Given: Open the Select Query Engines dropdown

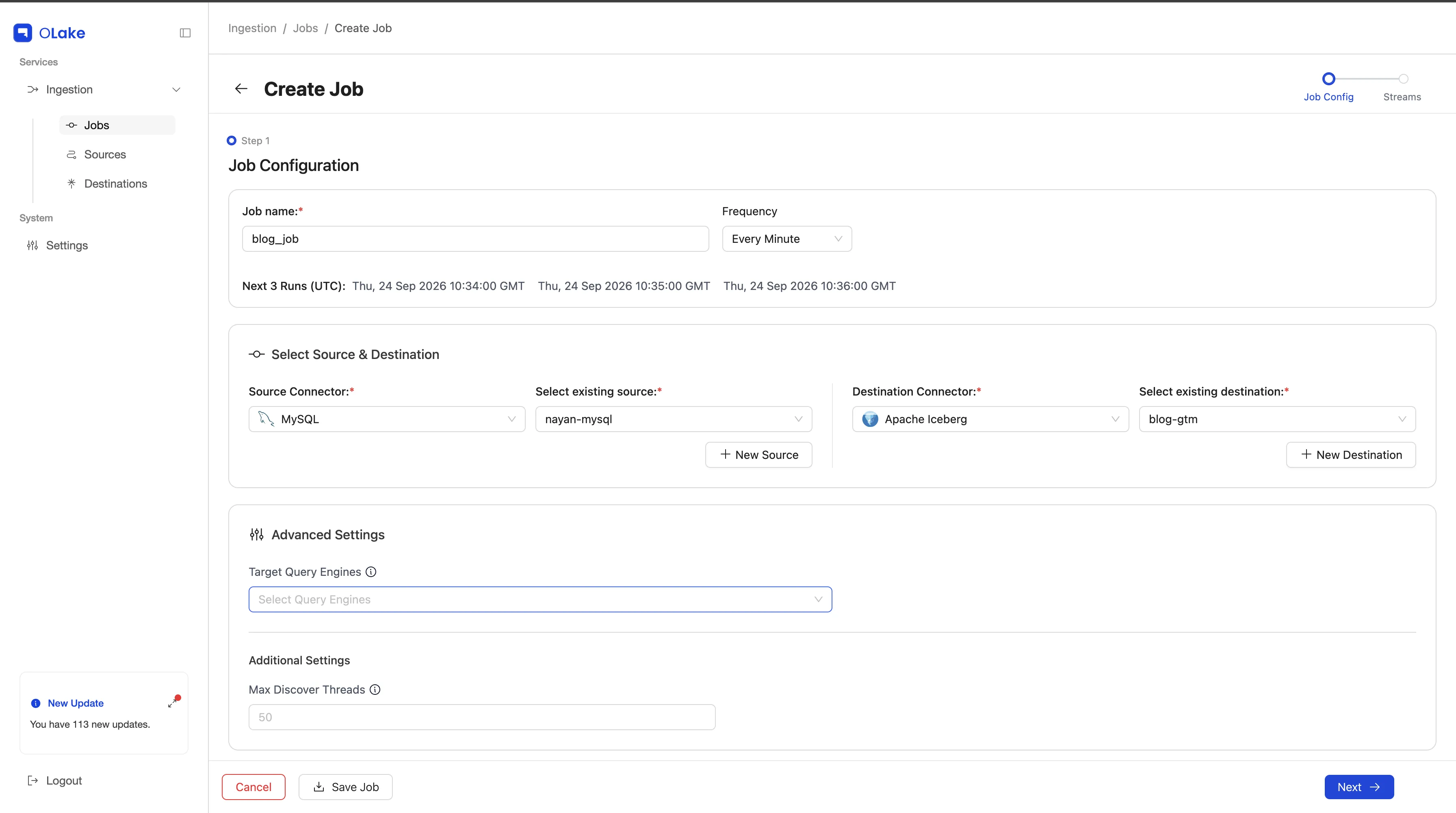Looking at the screenshot, I should [x=540, y=599].
